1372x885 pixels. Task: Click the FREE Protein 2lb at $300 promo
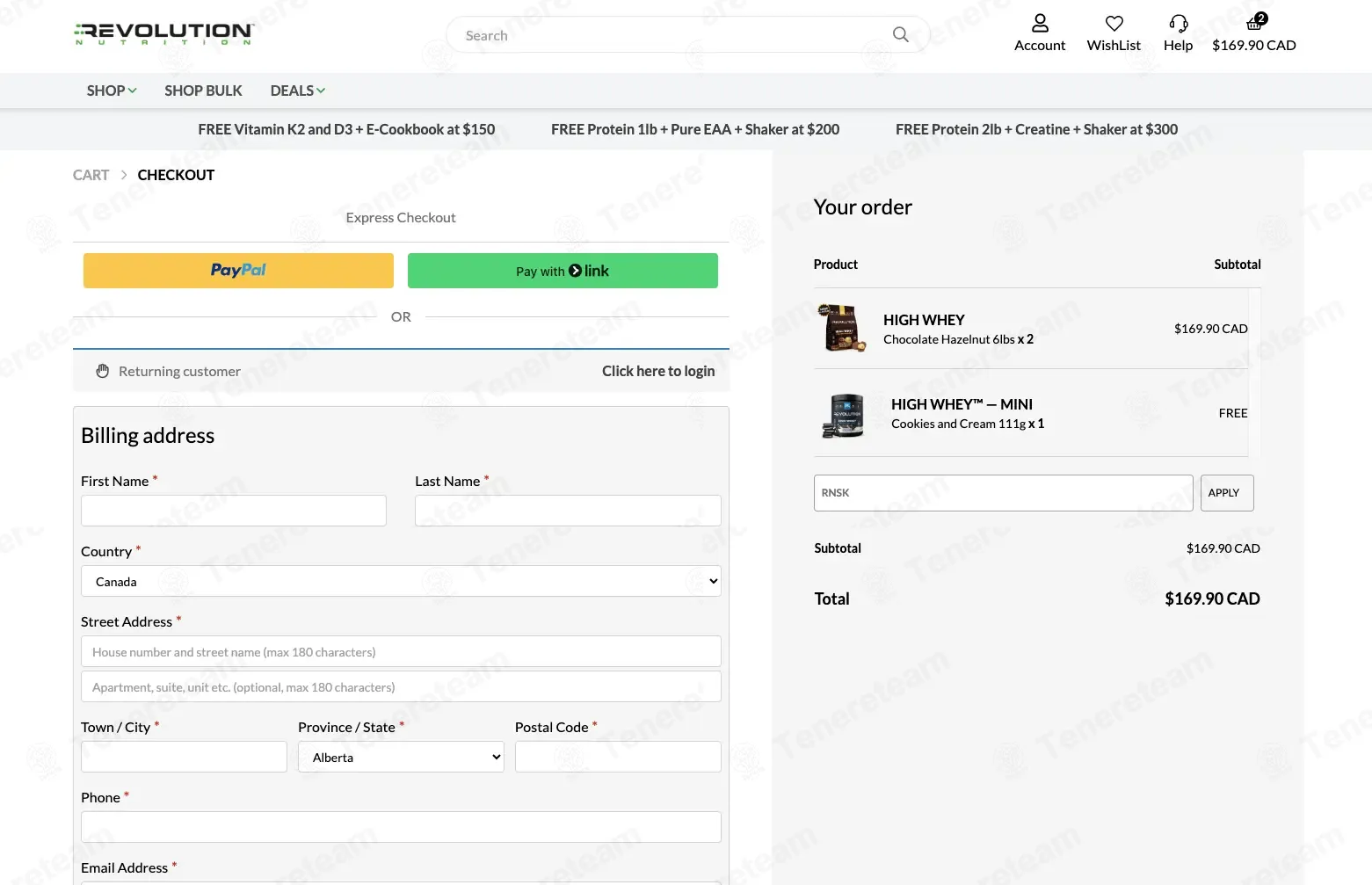[1036, 129]
